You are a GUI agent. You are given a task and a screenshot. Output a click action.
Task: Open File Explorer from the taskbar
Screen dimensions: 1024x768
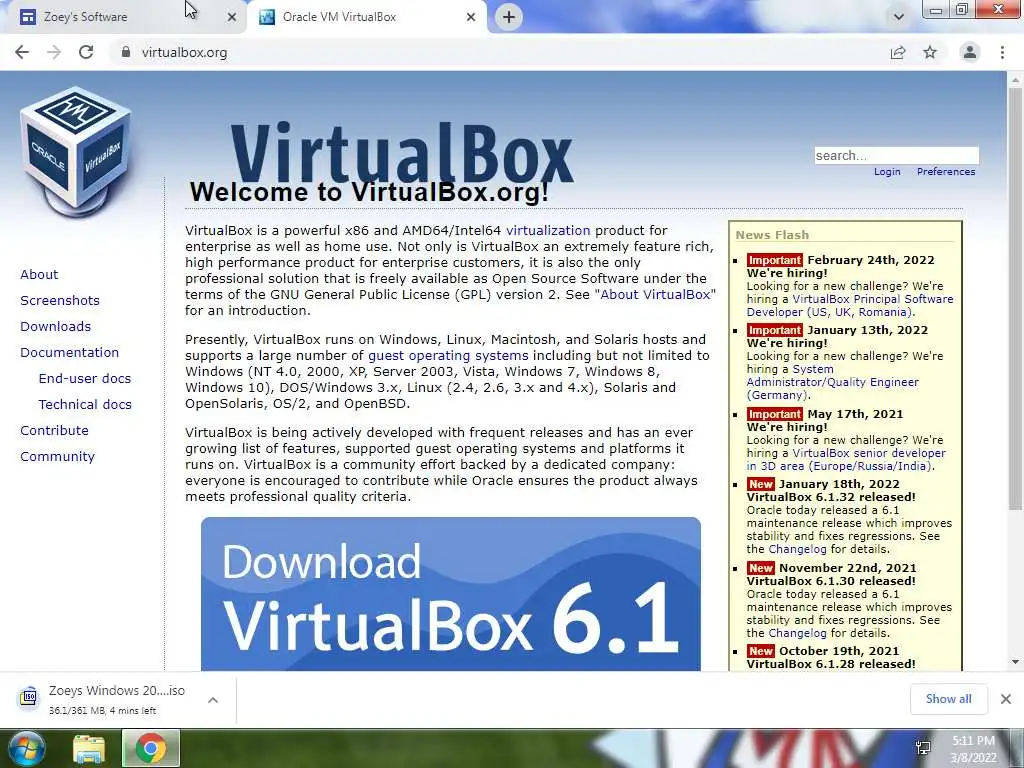[89, 749]
